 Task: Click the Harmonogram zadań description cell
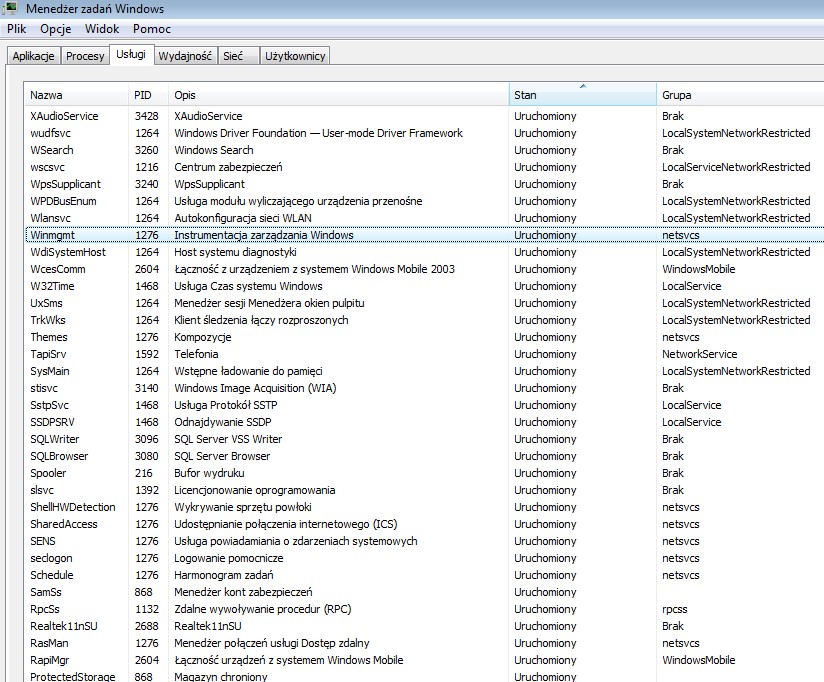pos(223,575)
